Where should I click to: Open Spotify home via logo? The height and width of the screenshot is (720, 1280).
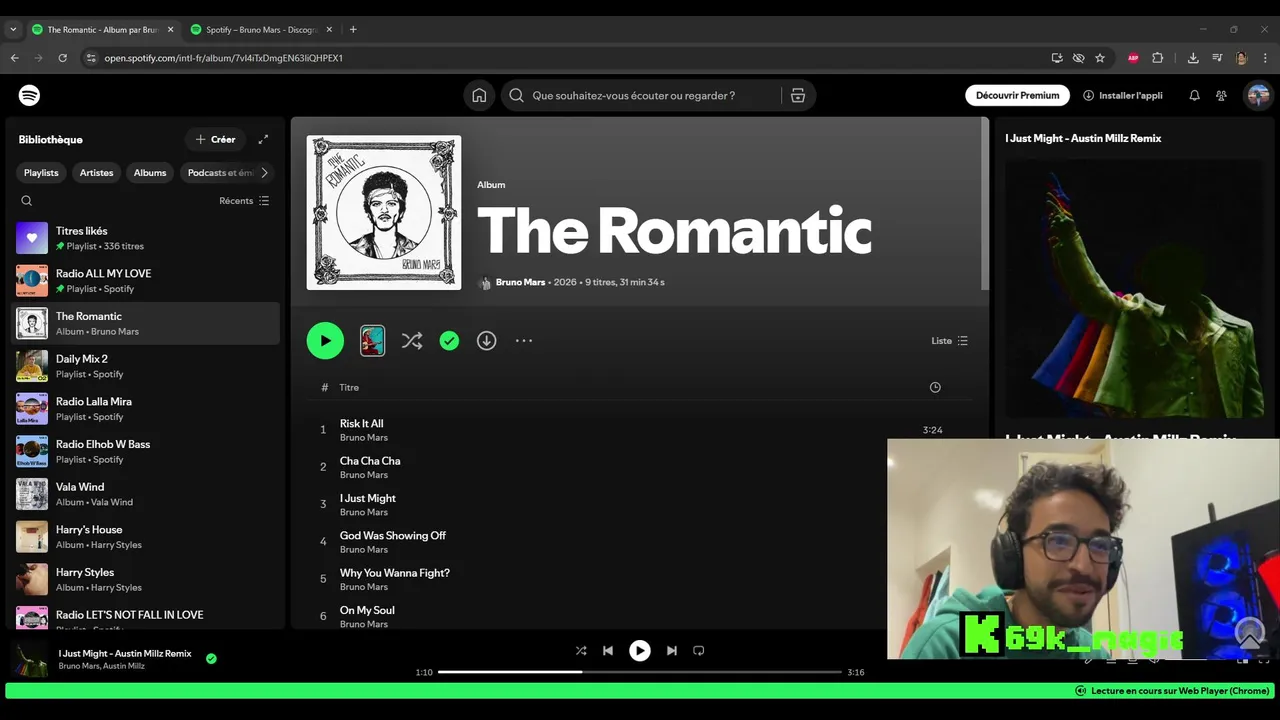(29, 95)
